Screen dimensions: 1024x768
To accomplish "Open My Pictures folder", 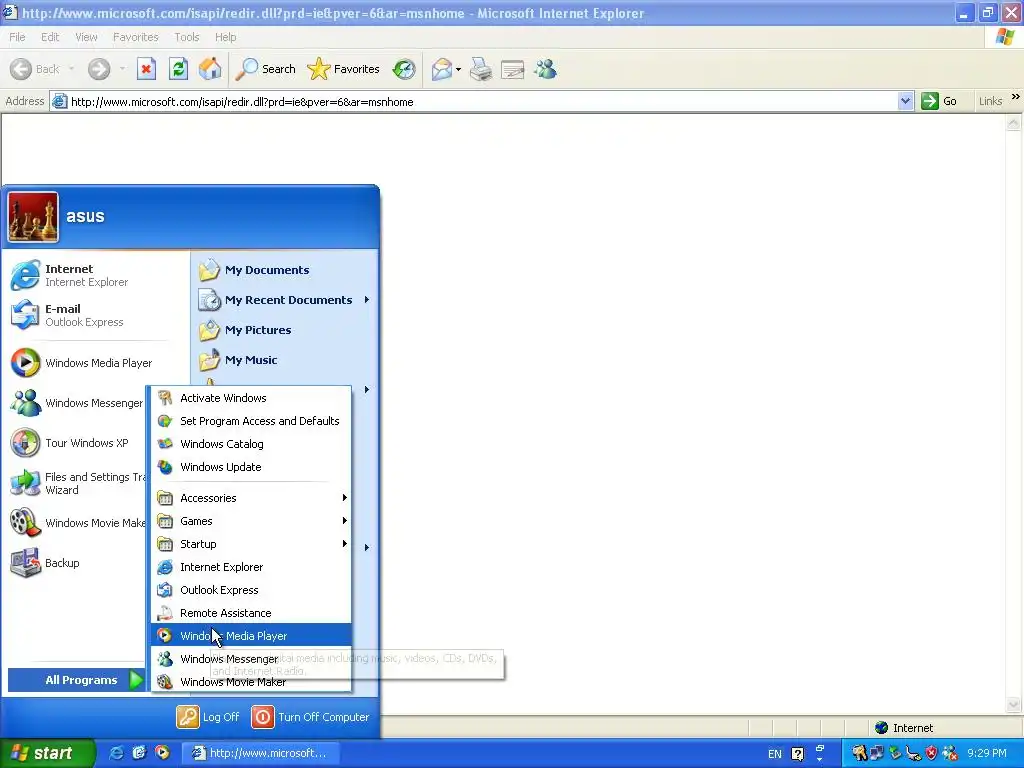I will point(285,330).
